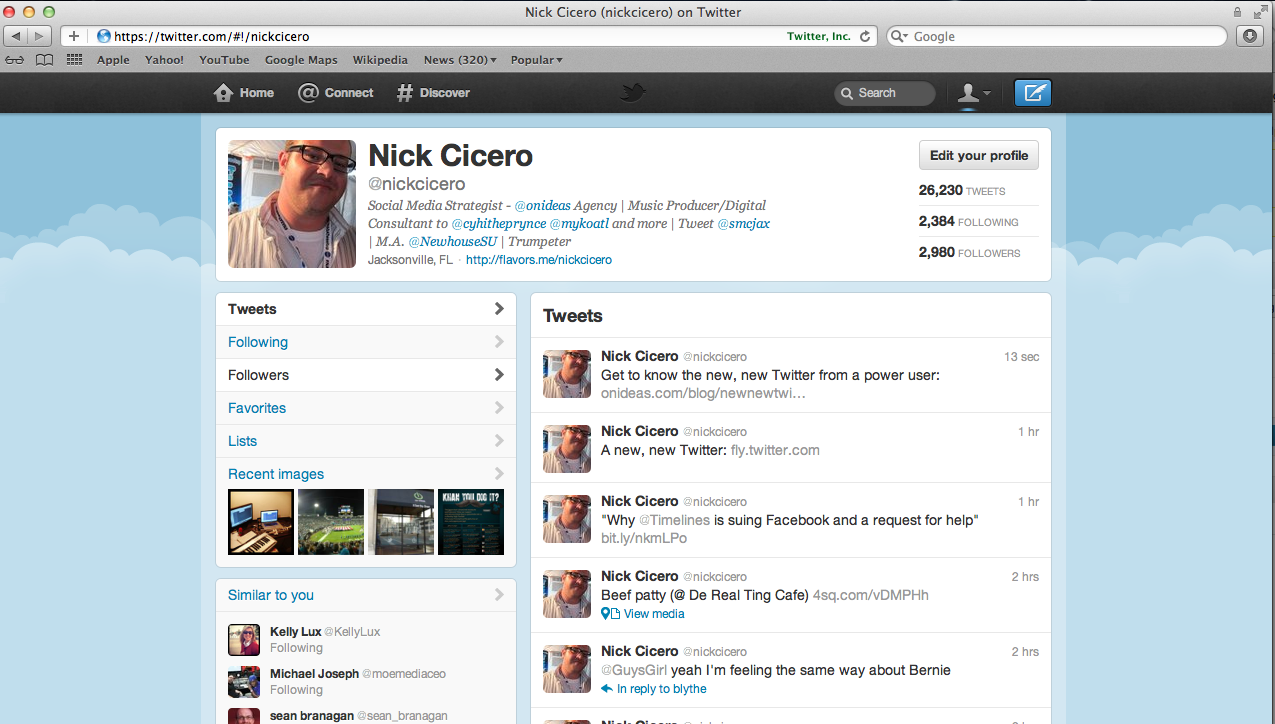Click the Twitter, Inc. security certificate label
The height and width of the screenshot is (724, 1275).
tap(819, 36)
